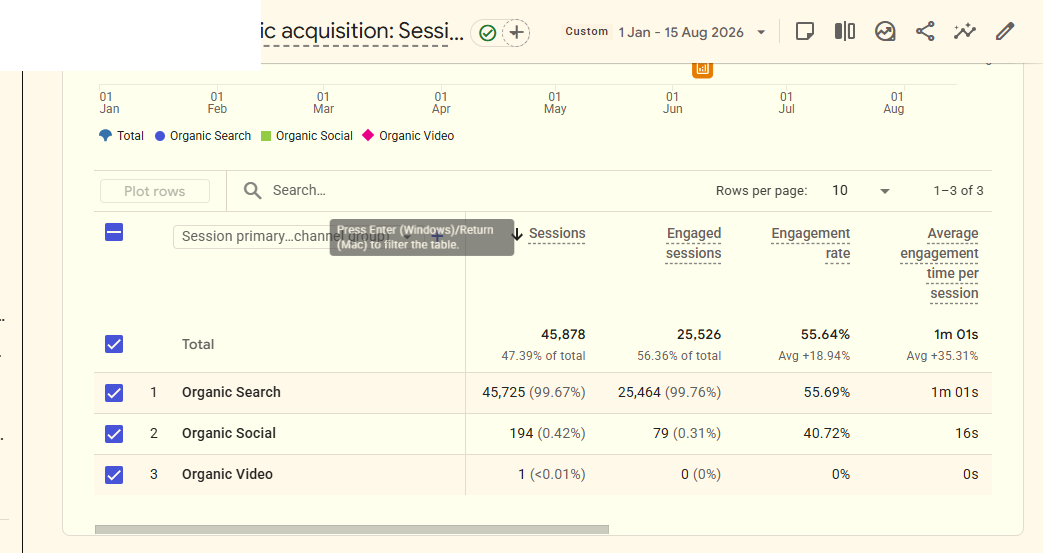Click the plus icon to add secondary dimension
Image resolution: width=1043 pixels, height=553 pixels.
pos(437,236)
